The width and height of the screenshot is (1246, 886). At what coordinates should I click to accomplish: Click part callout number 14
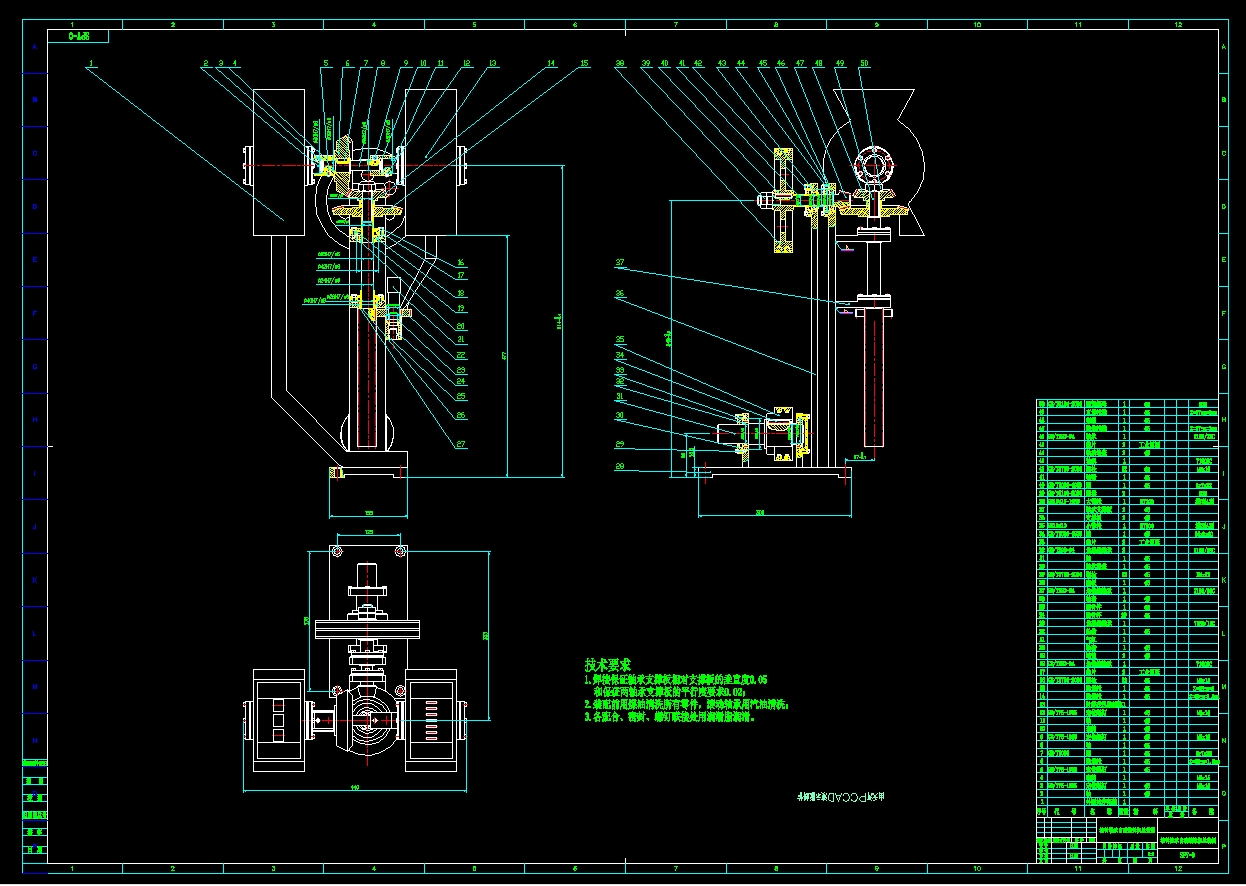(551, 64)
